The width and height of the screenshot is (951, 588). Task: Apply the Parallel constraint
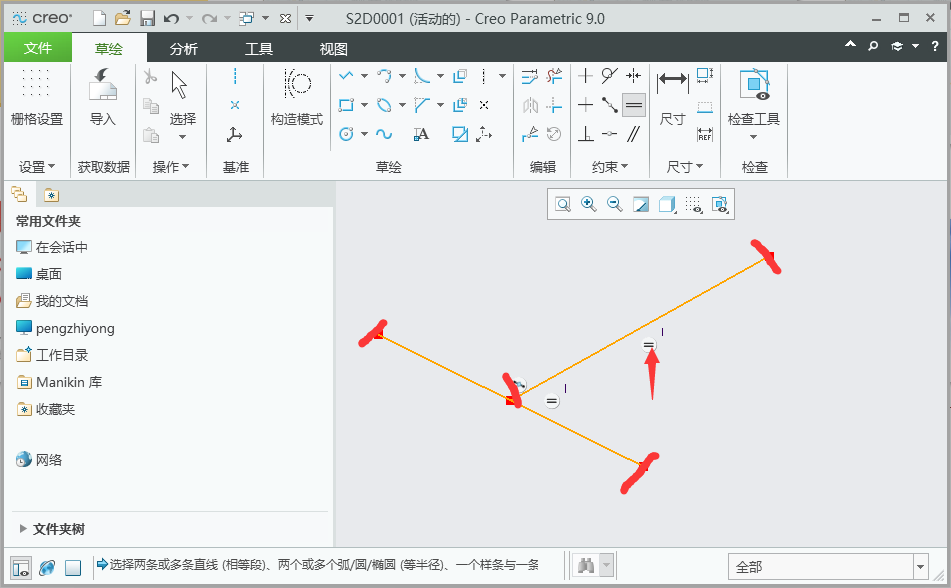pos(634,134)
